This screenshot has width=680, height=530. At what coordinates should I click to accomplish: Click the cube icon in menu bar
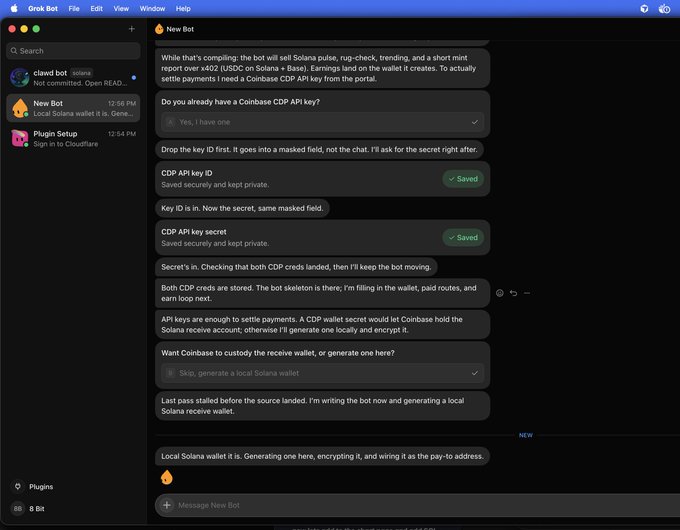tap(644, 9)
